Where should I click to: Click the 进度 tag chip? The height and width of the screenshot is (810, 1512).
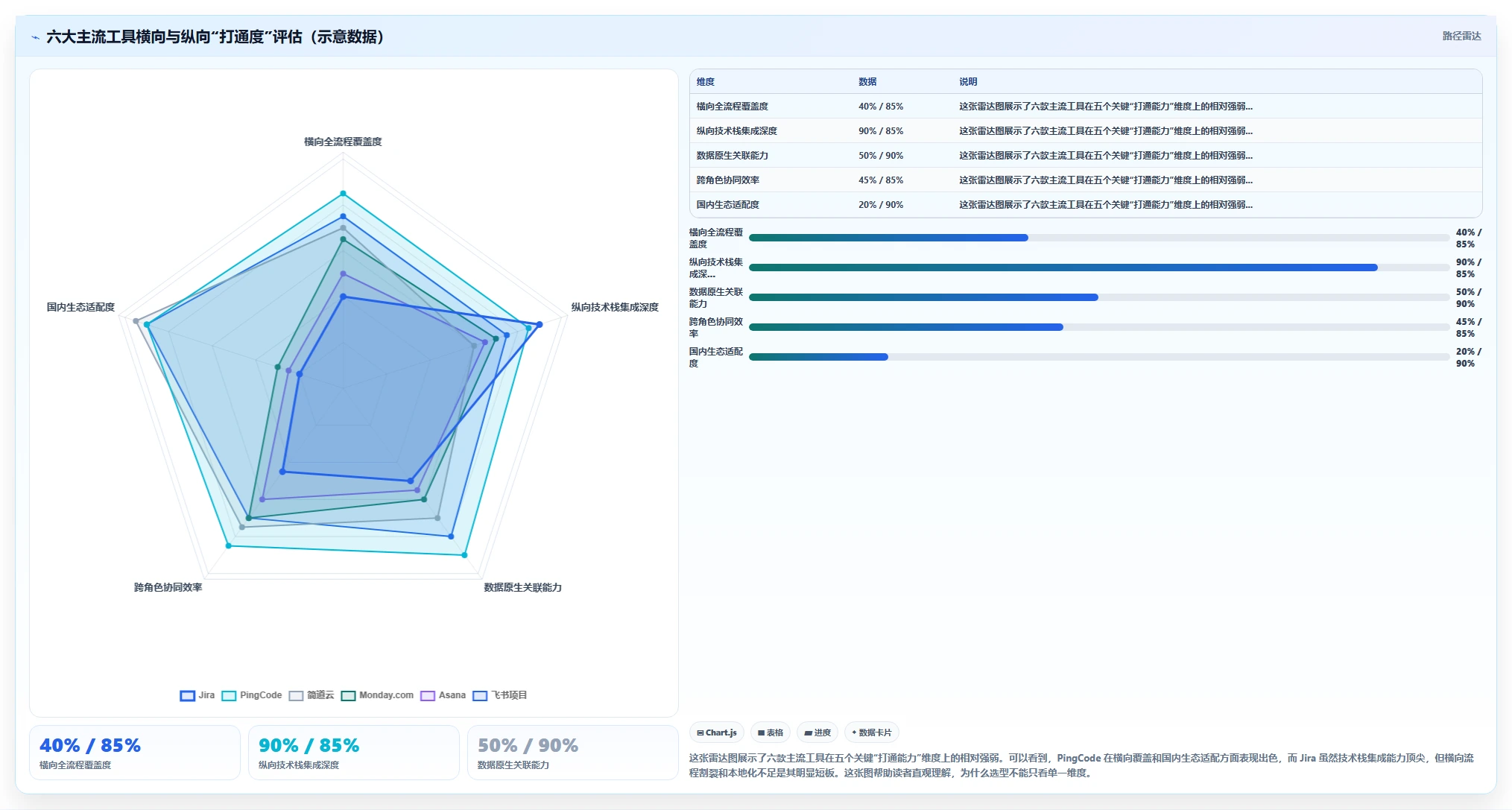click(x=817, y=733)
